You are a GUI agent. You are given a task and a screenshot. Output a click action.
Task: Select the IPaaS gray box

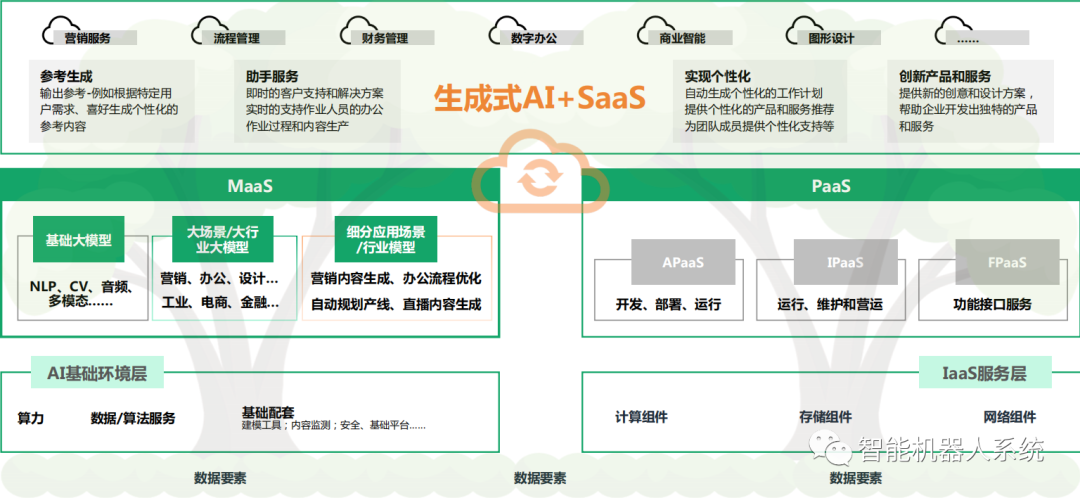(x=845, y=262)
